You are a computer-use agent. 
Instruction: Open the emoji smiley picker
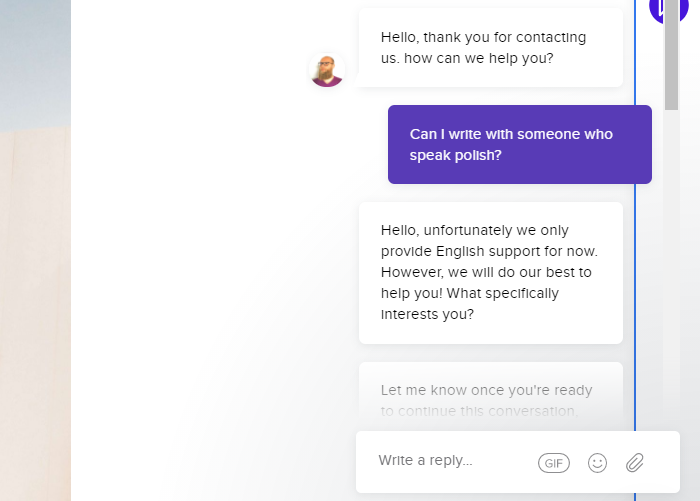point(597,463)
